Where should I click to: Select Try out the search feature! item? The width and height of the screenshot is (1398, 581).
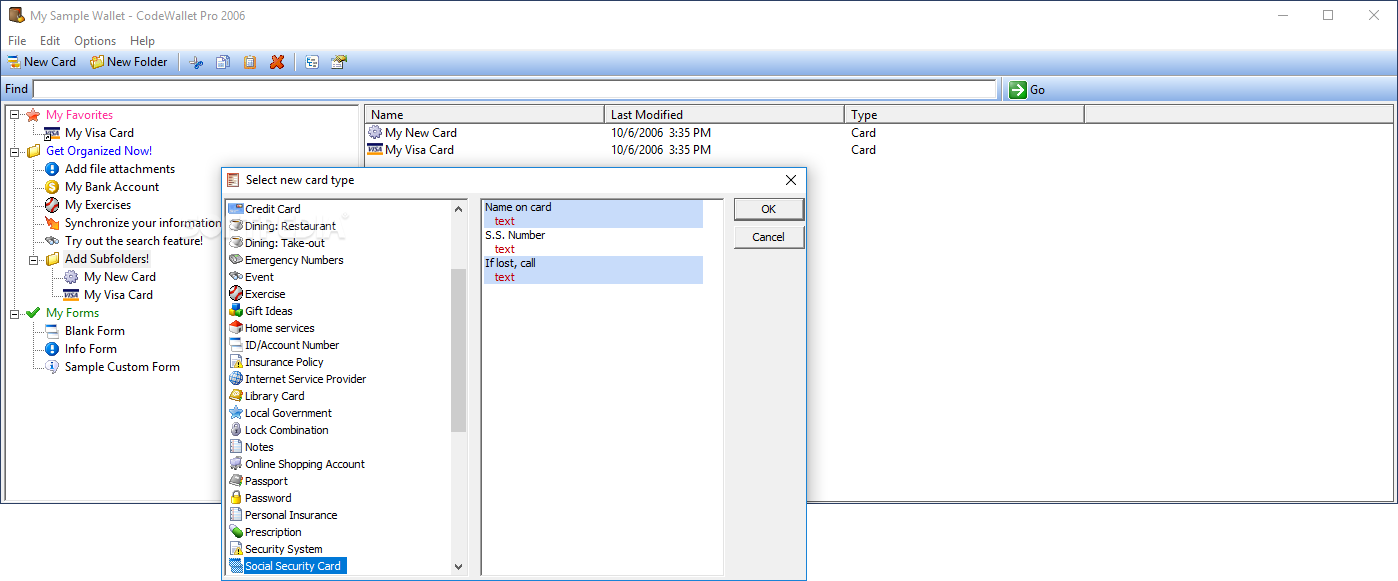click(x=134, y=241)
